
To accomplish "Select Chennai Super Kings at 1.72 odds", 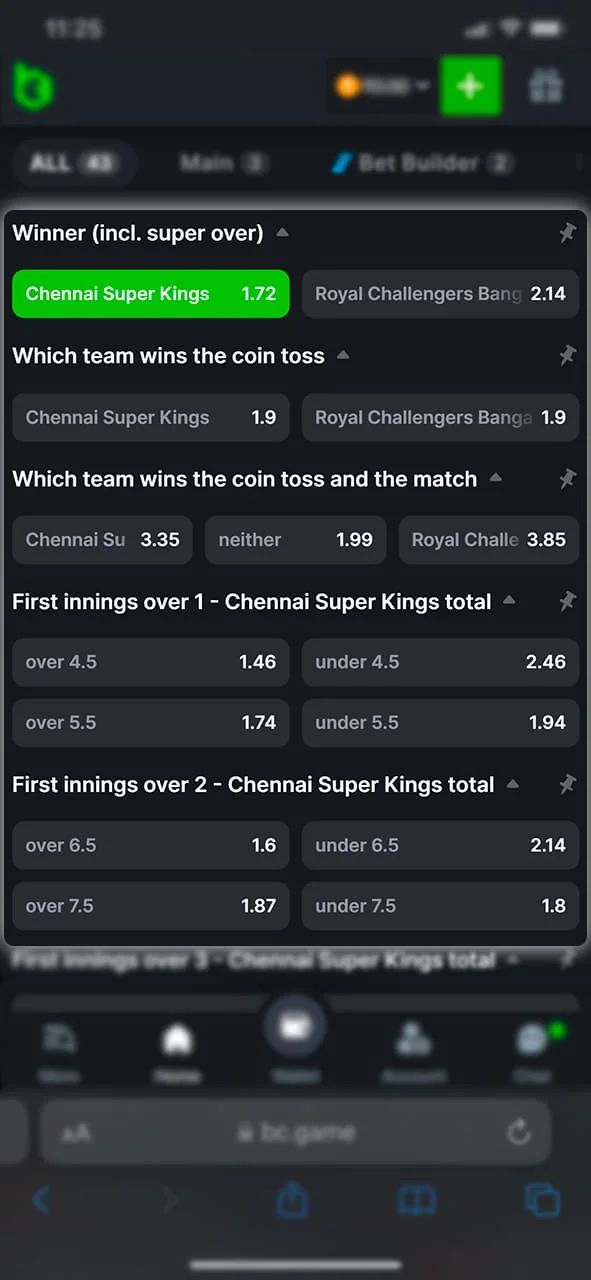I will pos(150,293).
